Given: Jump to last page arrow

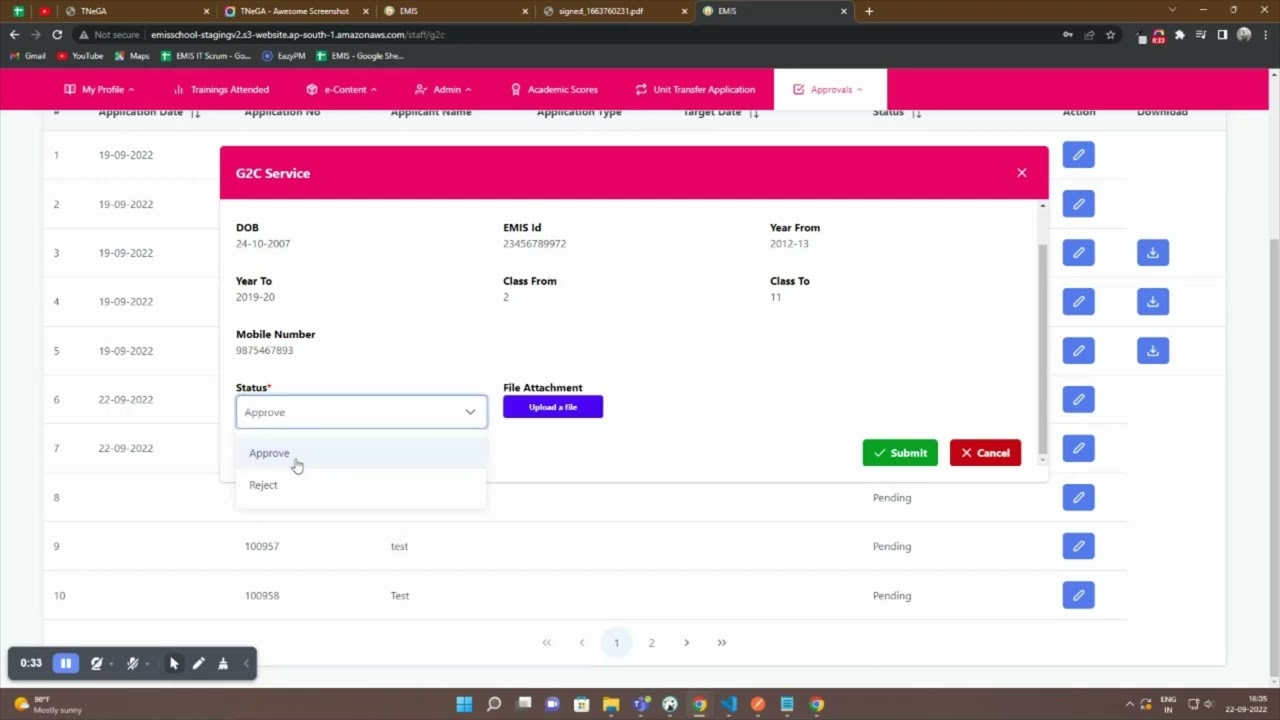Looking at the screenshot, I should 721,643.
